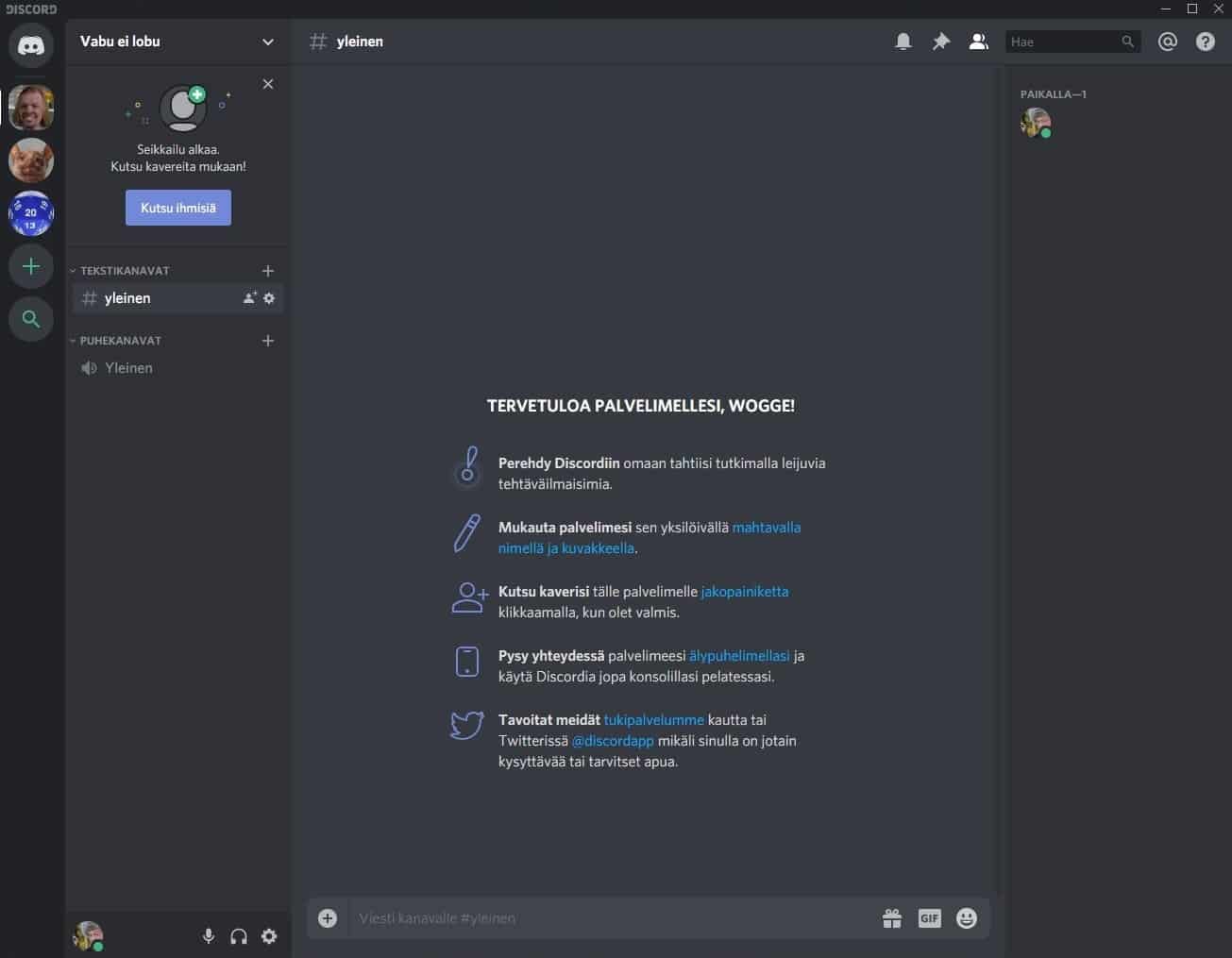Viewport: 1232px width, 958px height.
Task: Open the blue dice server icon
Action: tap(31, 214)
